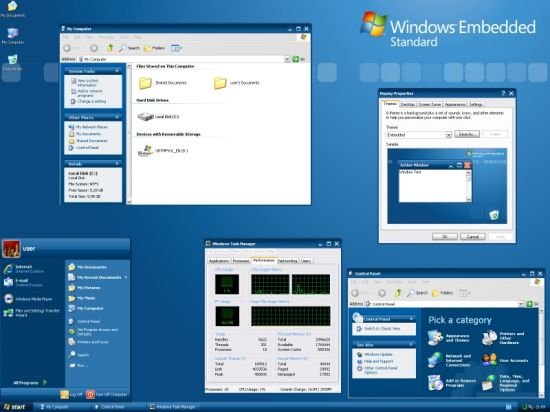Click View system information link
Screen dimensions: 550x412
(85, 83)
